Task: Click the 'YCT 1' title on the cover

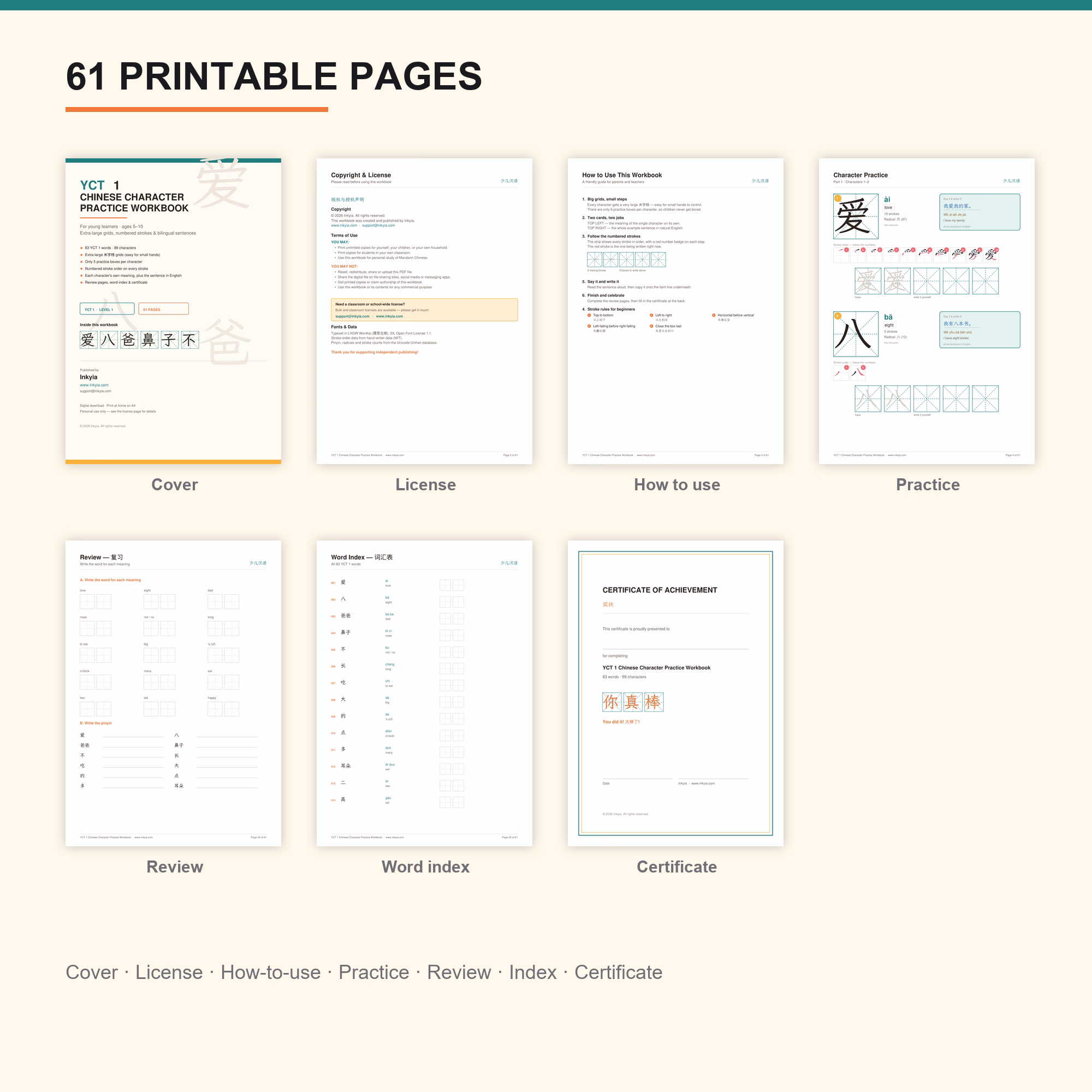Action: (x=99, y=186)
